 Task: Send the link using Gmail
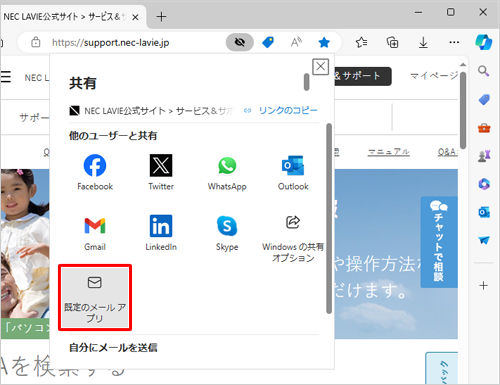click(x=95, y=233)
